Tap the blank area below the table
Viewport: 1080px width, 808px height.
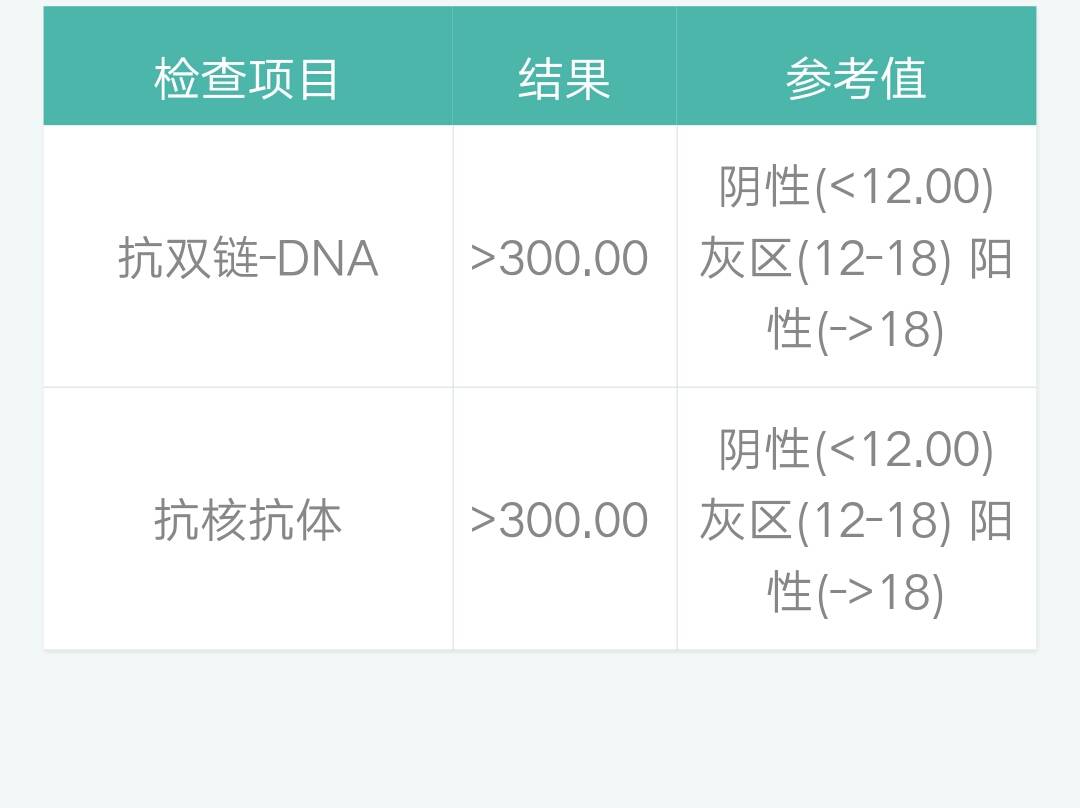point(540,730)
